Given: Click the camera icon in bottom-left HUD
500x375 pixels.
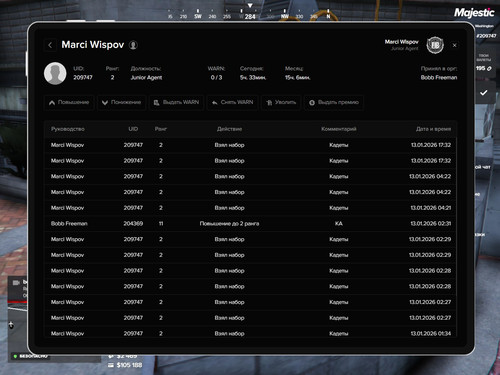Looking at the screenshot, I should [x=16, y=283].
